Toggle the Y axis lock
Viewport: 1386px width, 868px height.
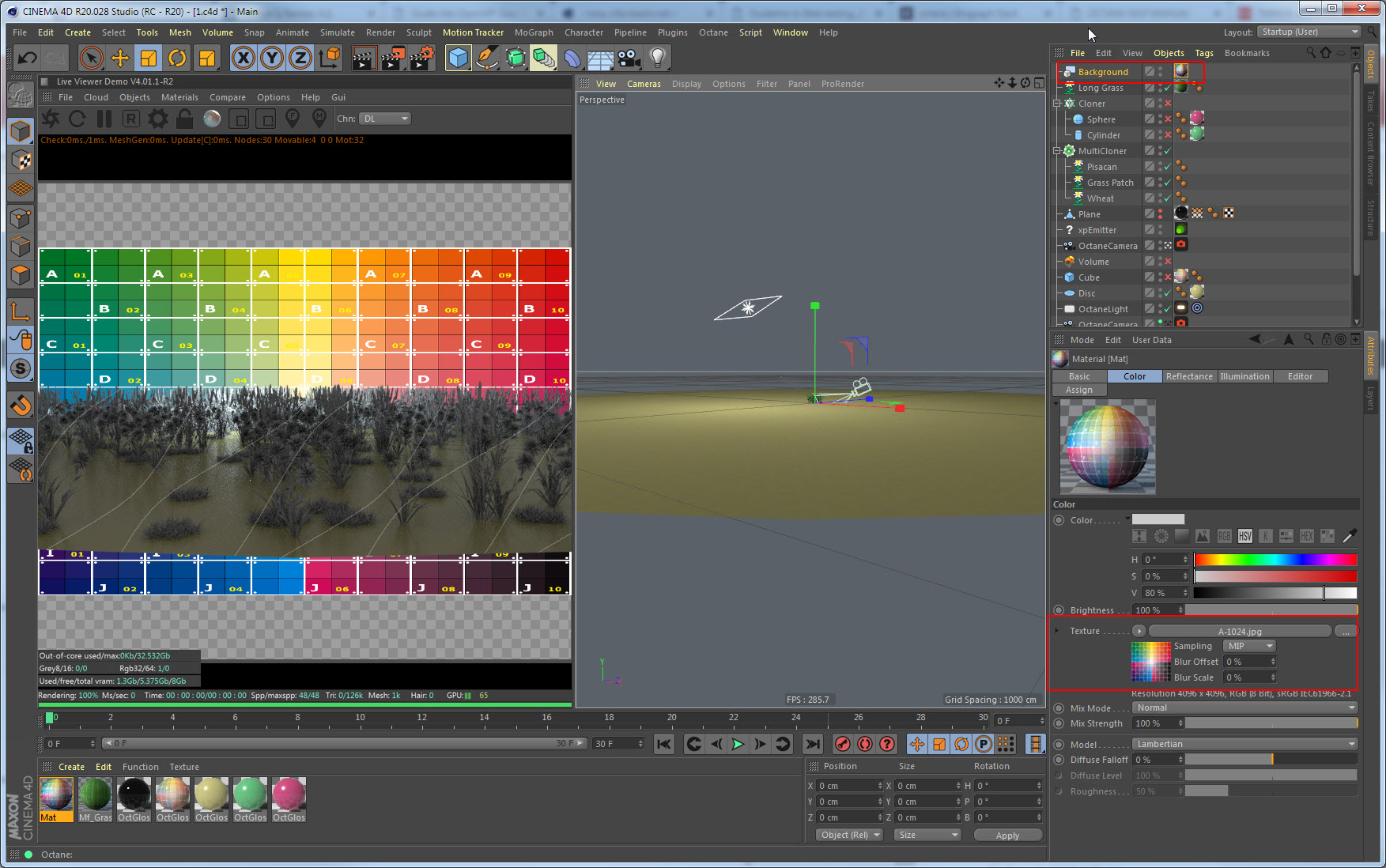272,58
